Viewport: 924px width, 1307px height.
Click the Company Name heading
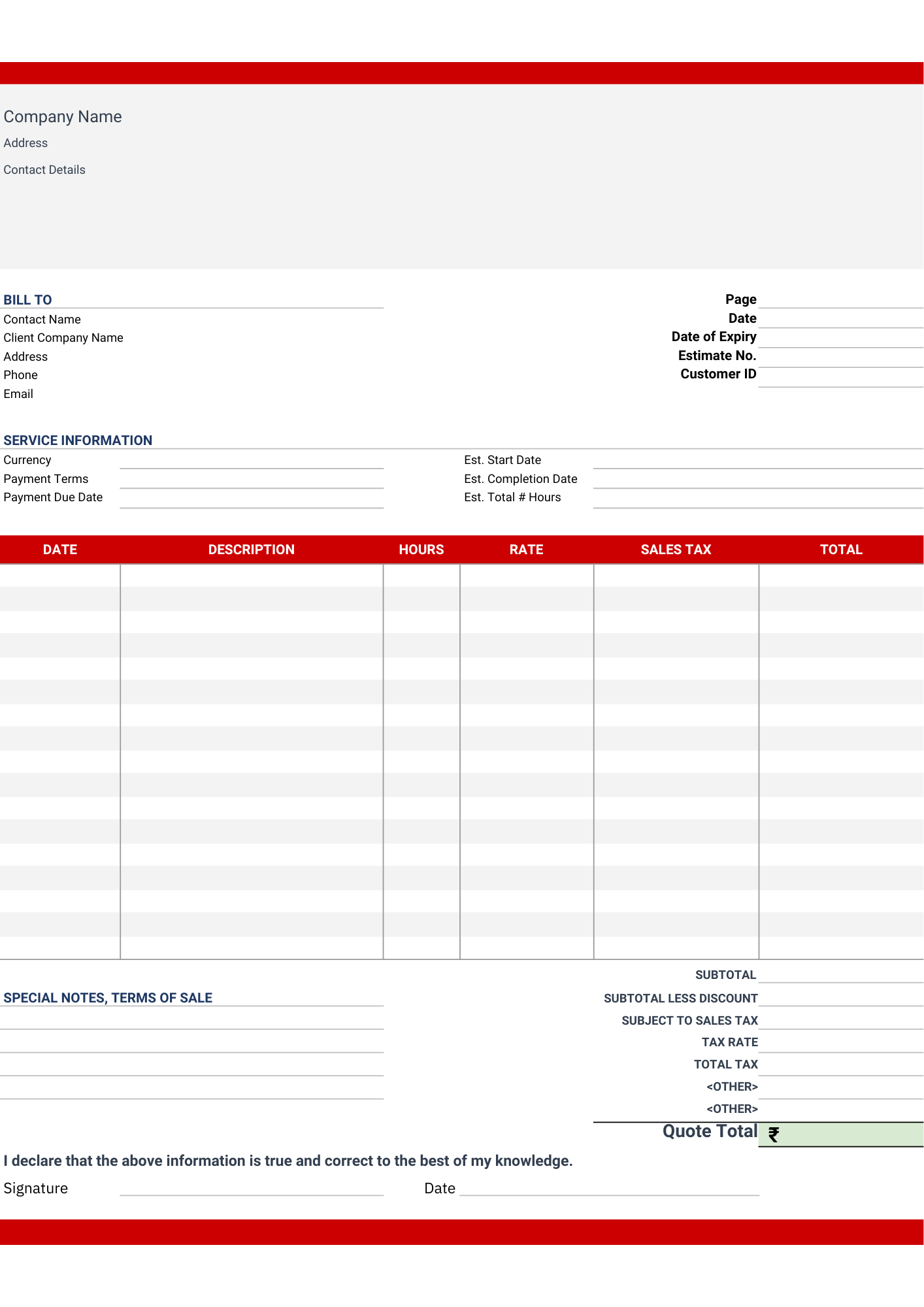coord(63,117)
